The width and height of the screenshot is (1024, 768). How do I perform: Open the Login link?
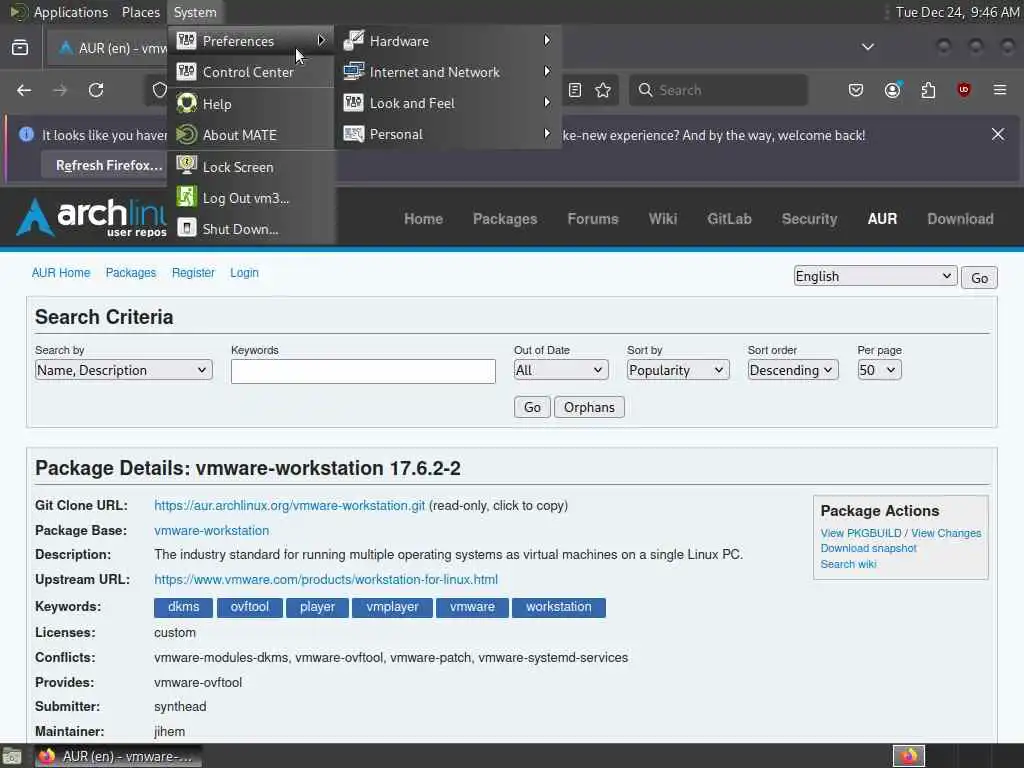(x=244, y=273)
